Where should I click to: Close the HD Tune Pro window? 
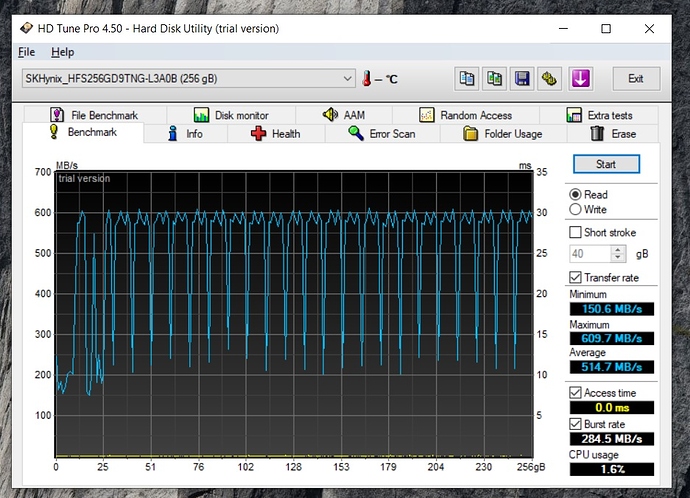coord(649,29)
